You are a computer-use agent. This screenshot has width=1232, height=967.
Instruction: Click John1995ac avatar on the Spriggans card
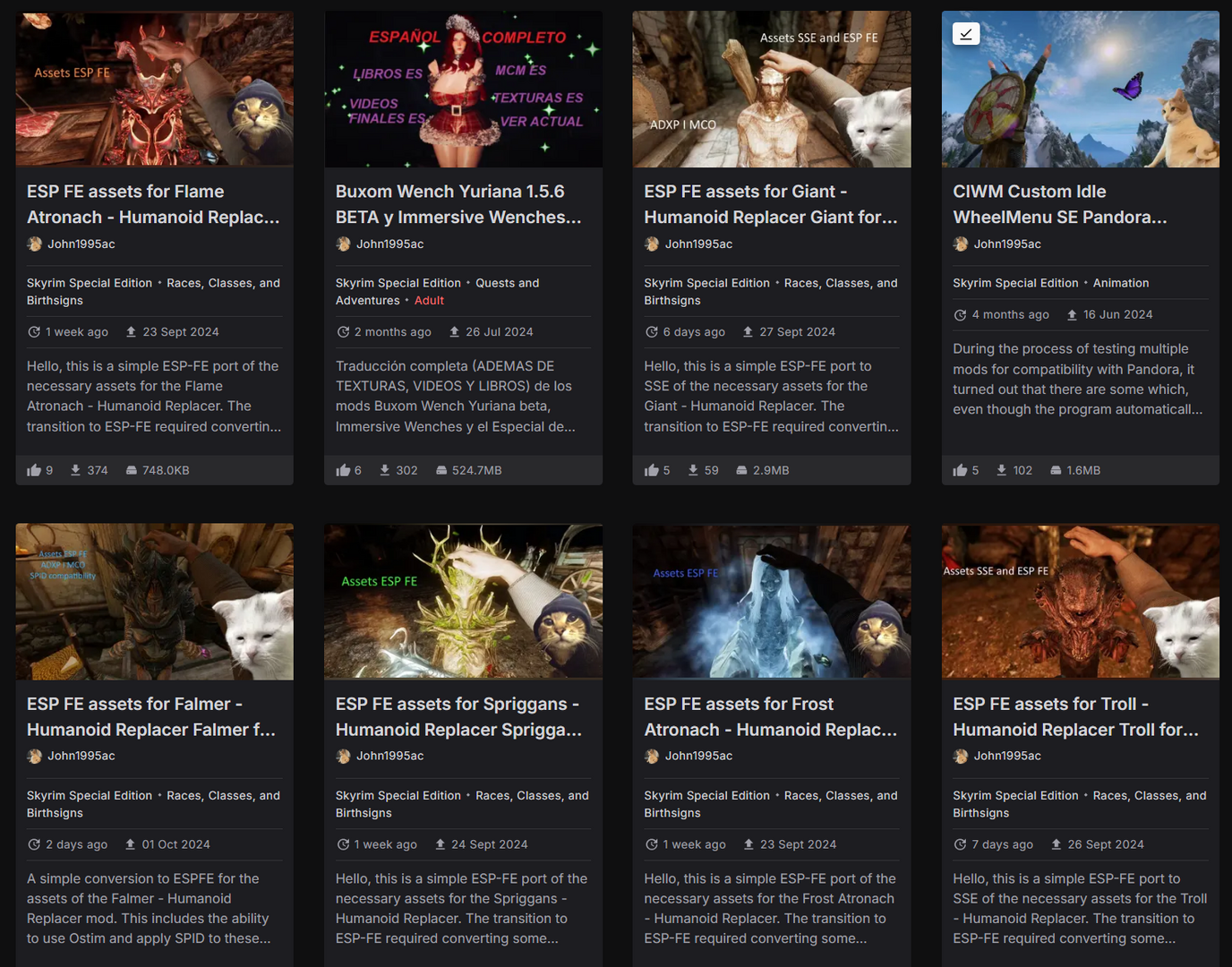pos(343,757)
